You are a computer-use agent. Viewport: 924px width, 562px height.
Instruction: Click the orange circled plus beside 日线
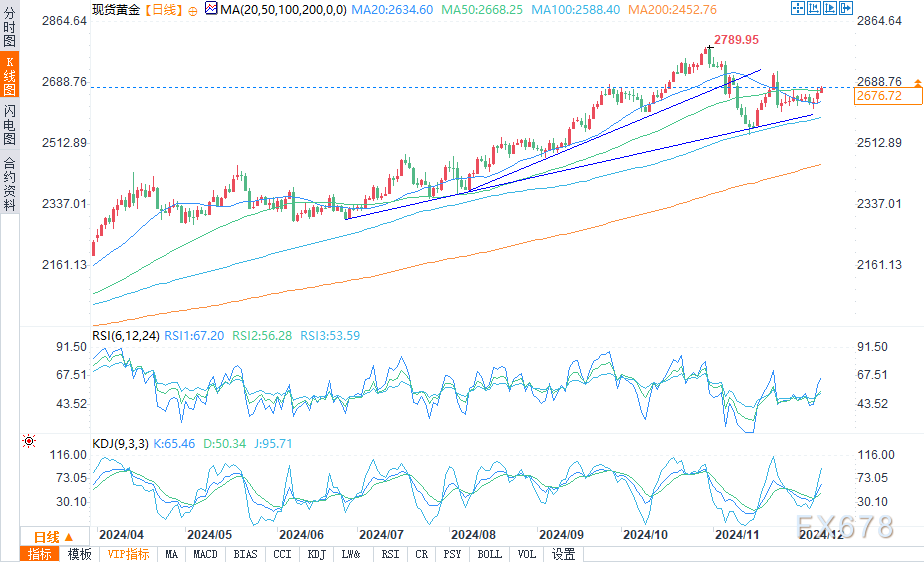click(193, 11)
